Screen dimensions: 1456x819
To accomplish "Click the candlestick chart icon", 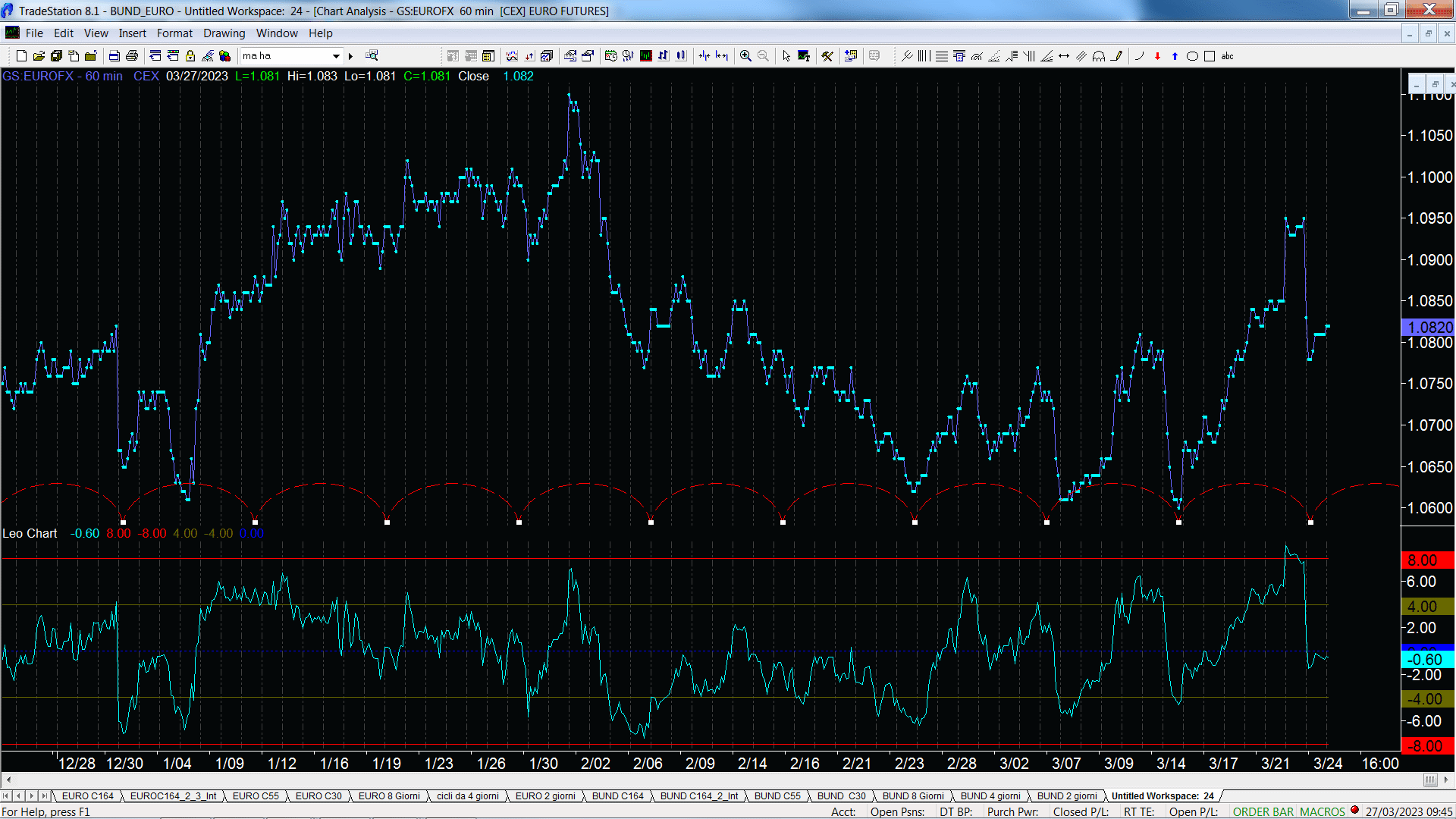I will (681, 55).
